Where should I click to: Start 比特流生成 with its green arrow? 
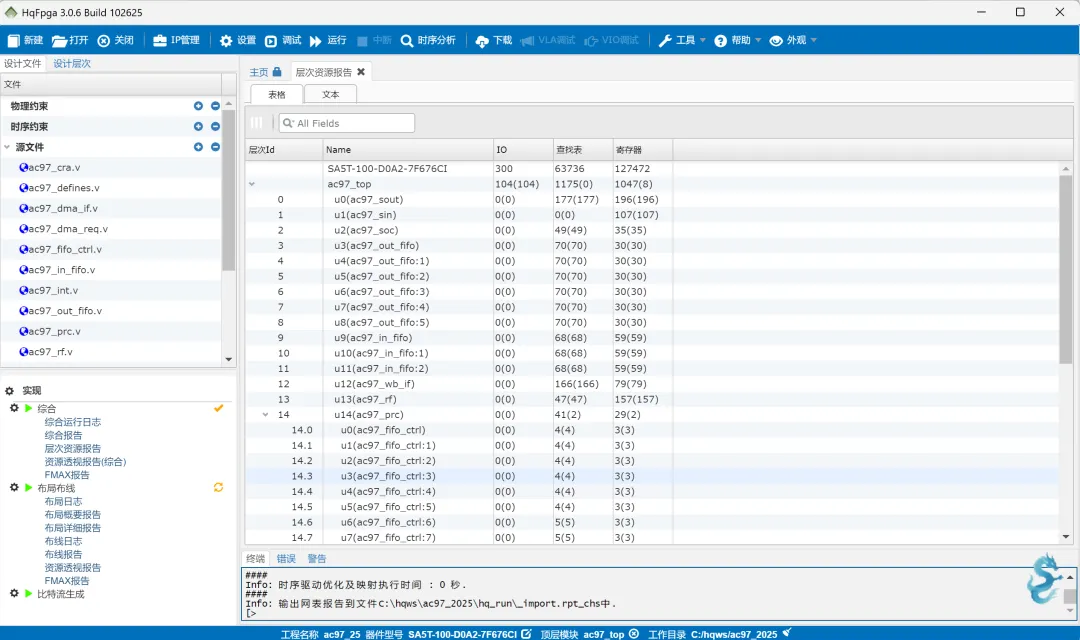(28, 594)
